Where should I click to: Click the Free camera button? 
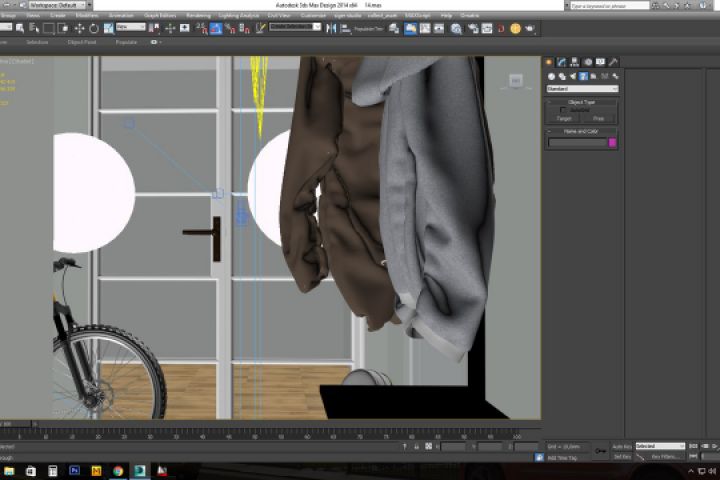[x=599, y=118]
